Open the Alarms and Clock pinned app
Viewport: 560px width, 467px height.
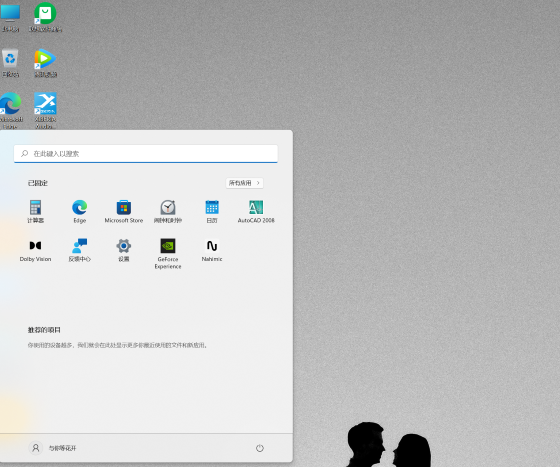168,211
